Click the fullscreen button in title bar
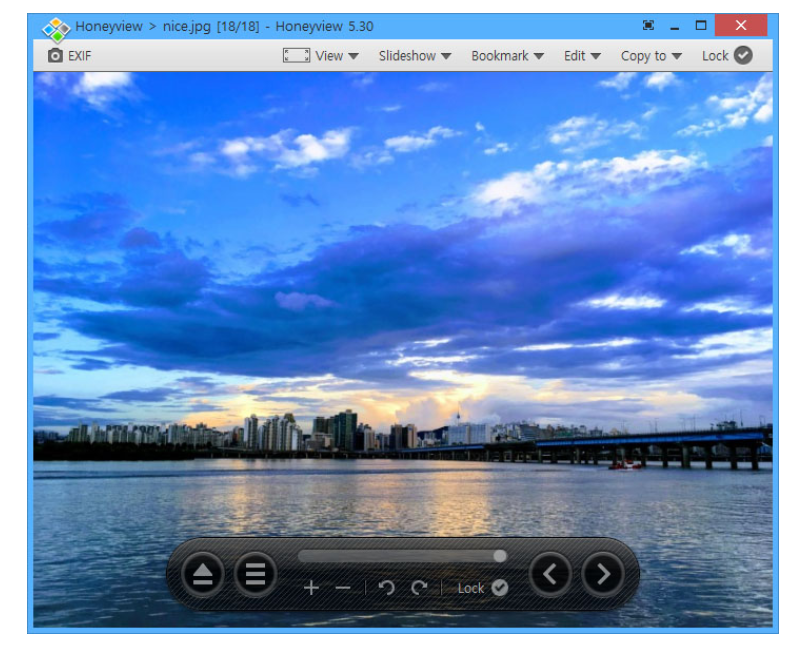The image size is (794, 653). tap(648, 25)
